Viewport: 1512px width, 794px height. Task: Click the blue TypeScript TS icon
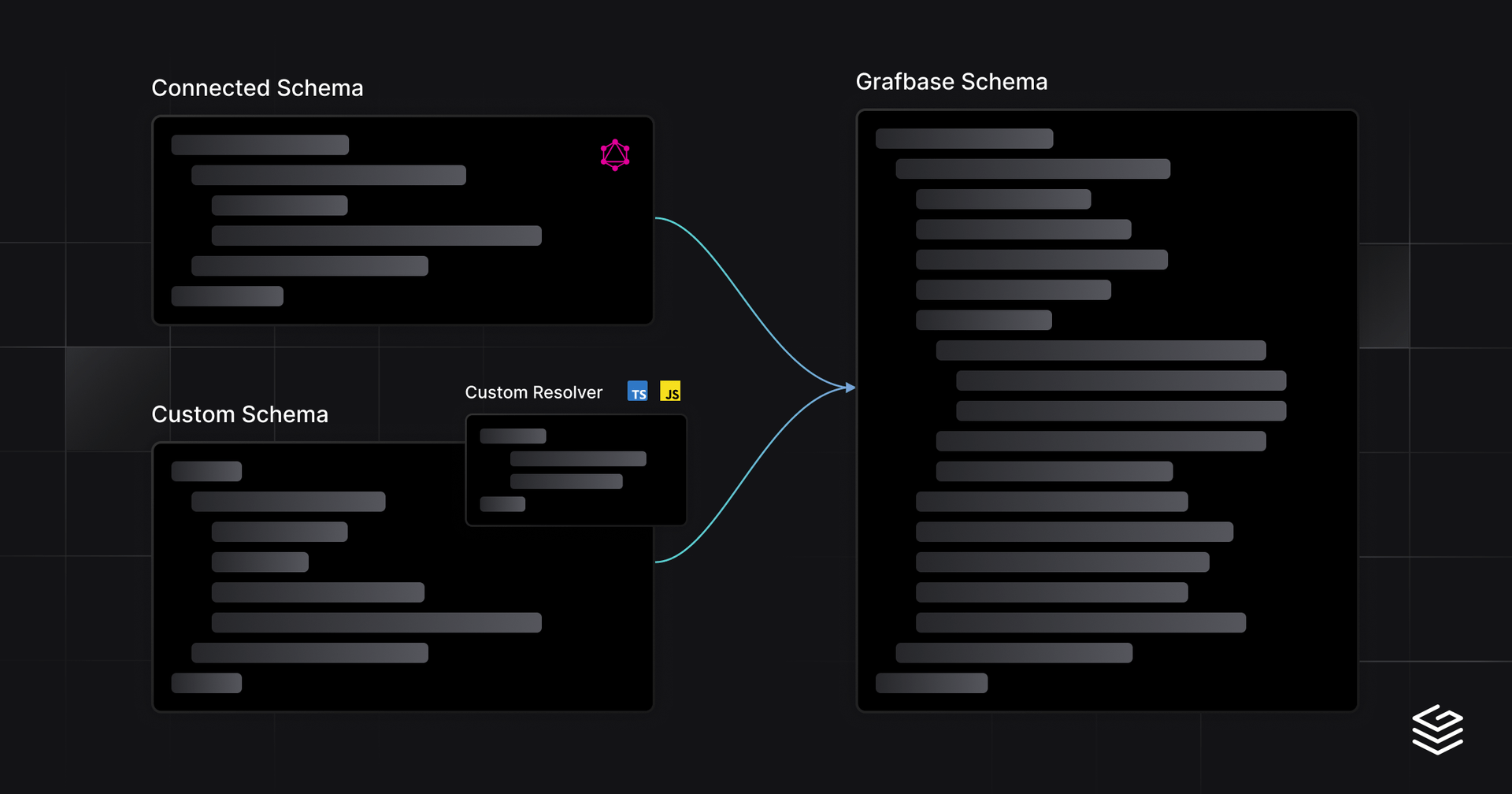coord(638,391)
